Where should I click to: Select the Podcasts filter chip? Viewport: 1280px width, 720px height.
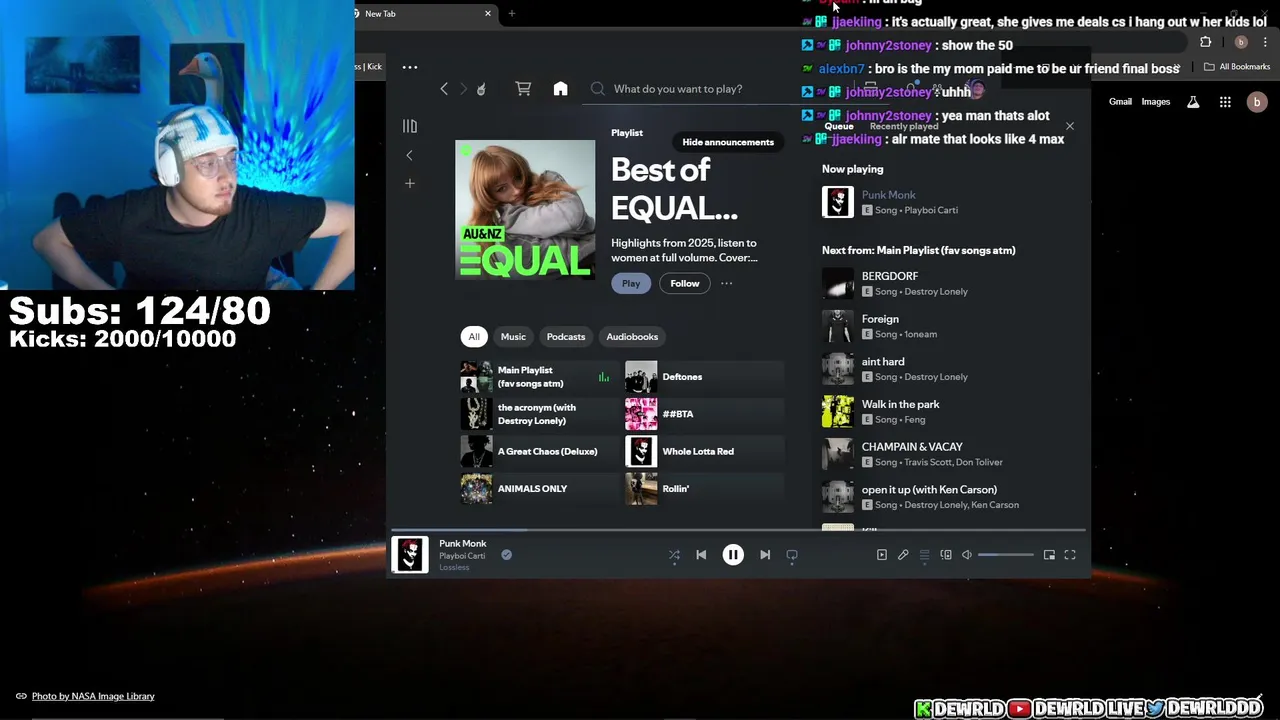click(566, 337)
